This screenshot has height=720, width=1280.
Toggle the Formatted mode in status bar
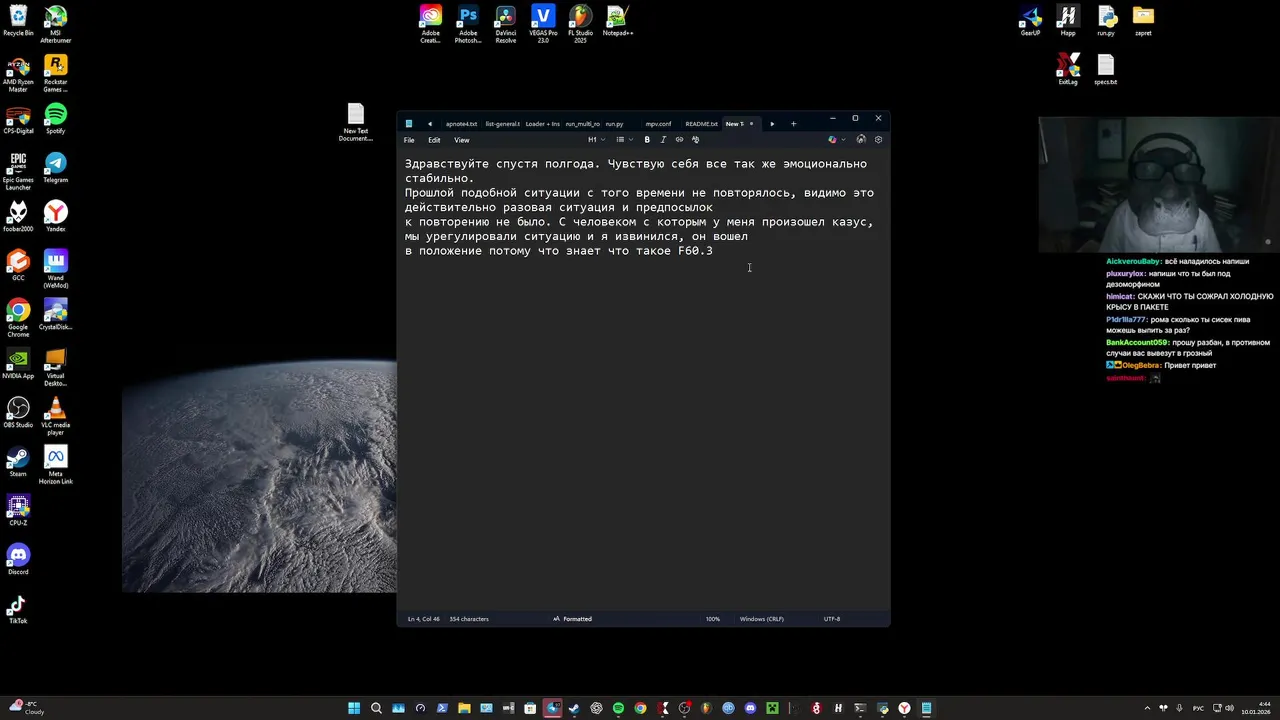(x=573, y=619)
